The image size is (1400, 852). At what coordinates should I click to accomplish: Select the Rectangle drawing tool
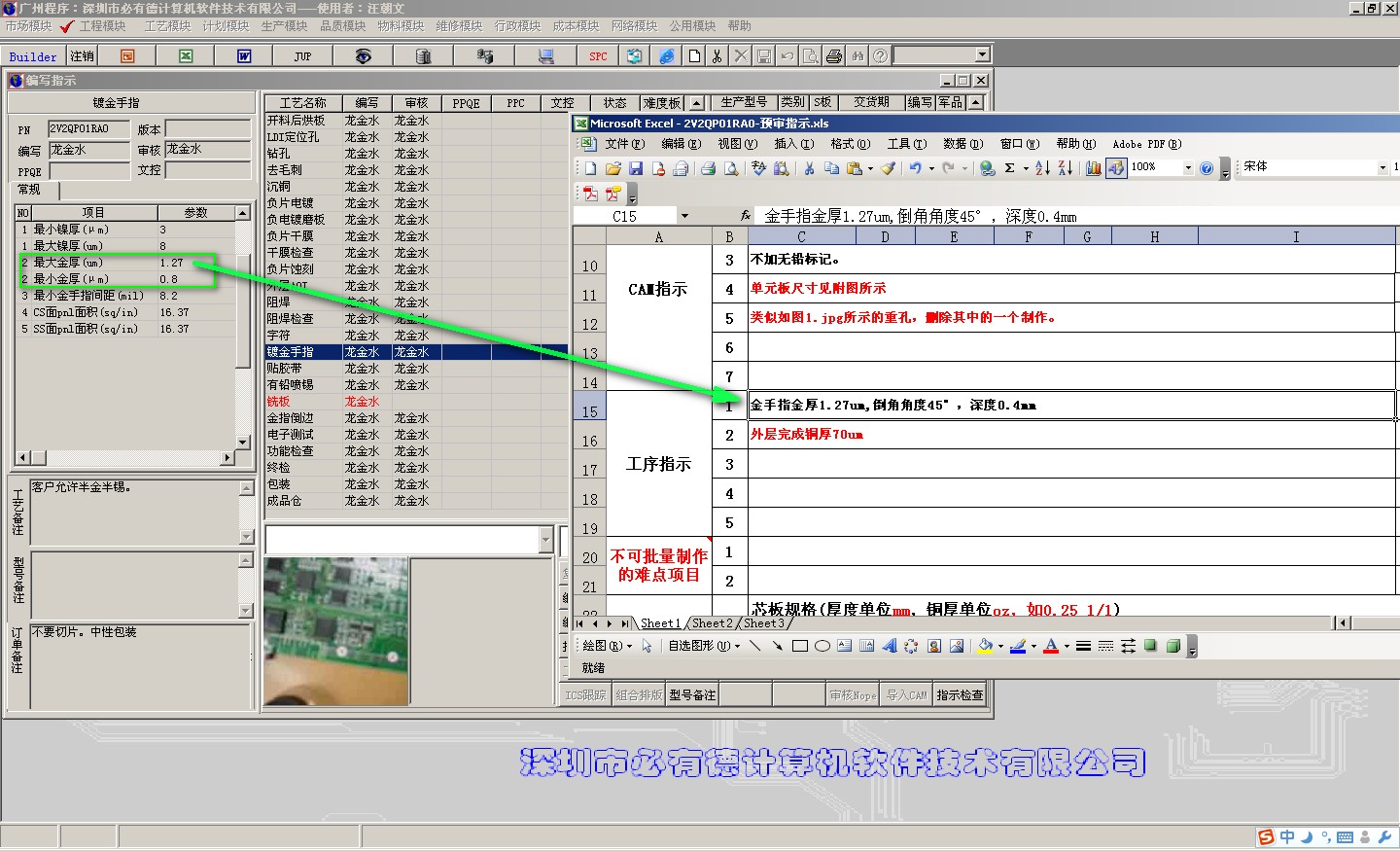click(x=800, y=646)
